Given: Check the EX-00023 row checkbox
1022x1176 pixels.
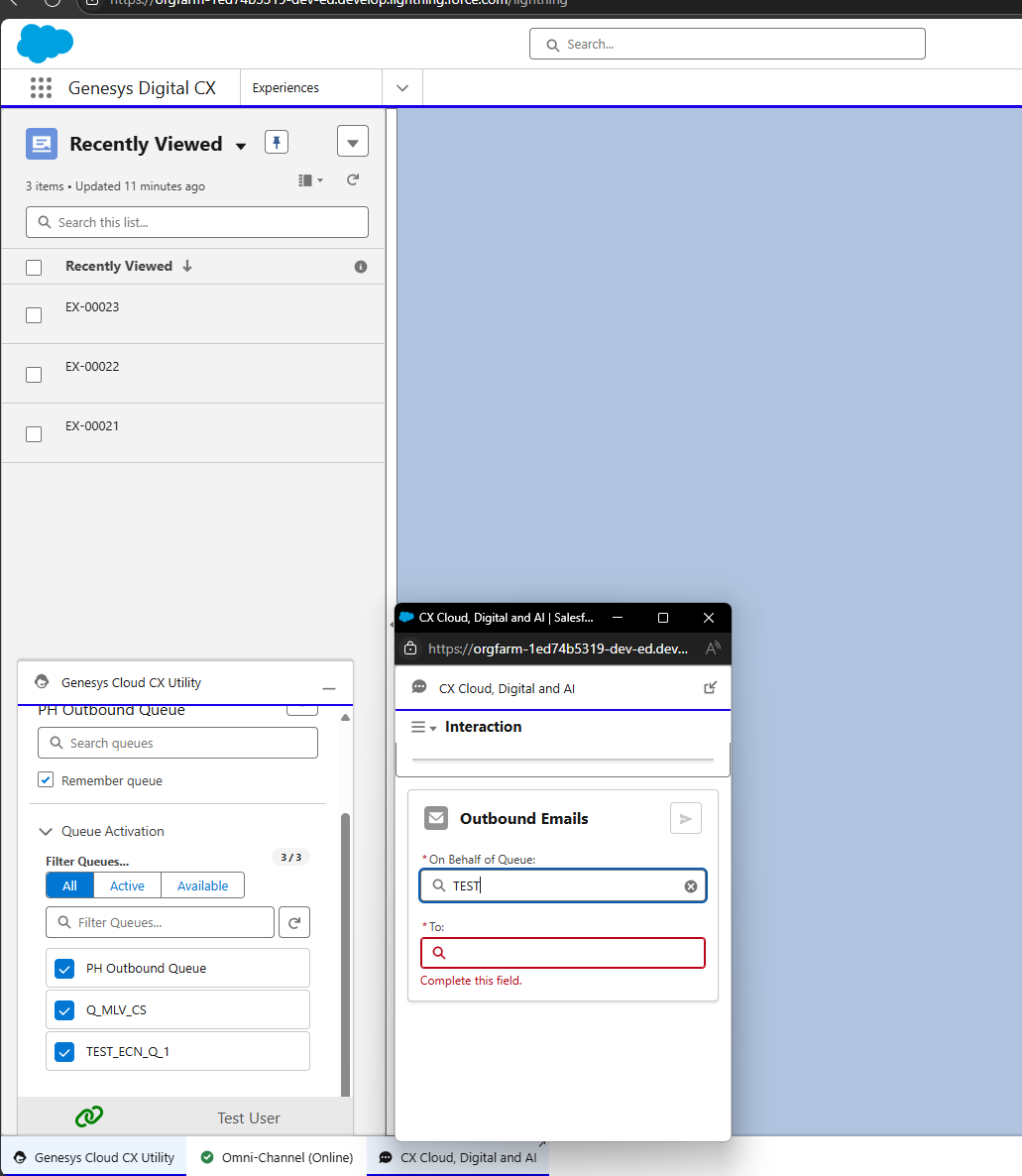Looking at the screenshot, I should (34, 315).
